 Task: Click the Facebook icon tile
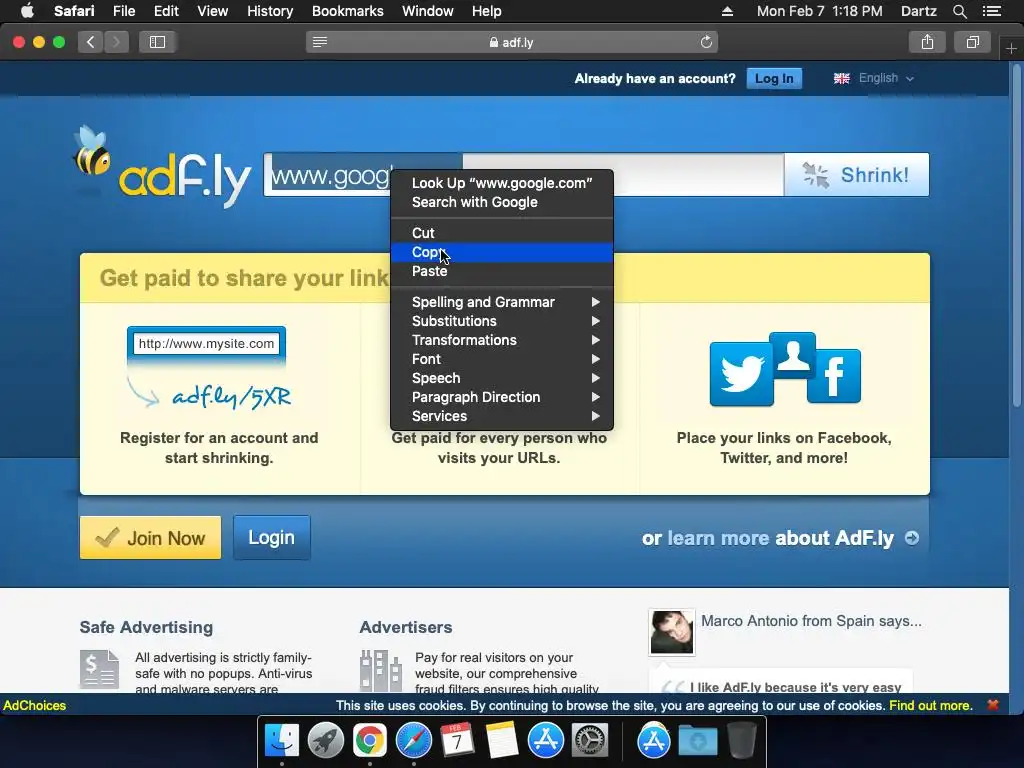834,376
